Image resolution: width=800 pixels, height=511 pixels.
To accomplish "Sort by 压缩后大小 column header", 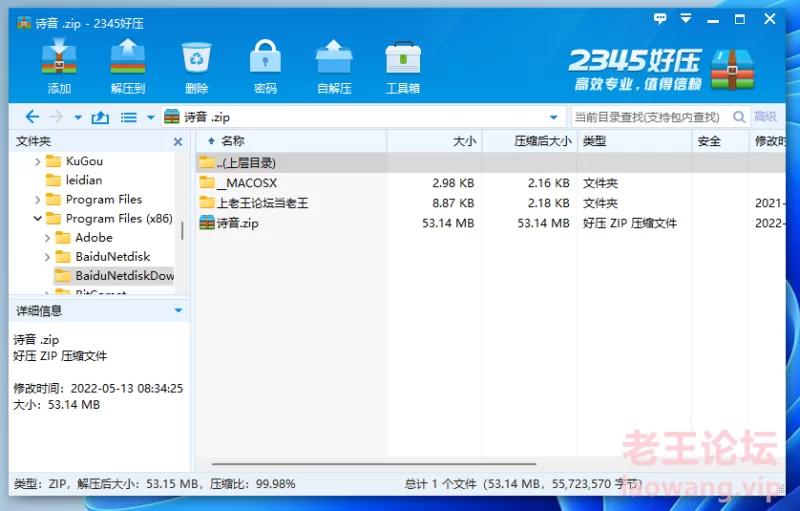I will tap(530, 141).
